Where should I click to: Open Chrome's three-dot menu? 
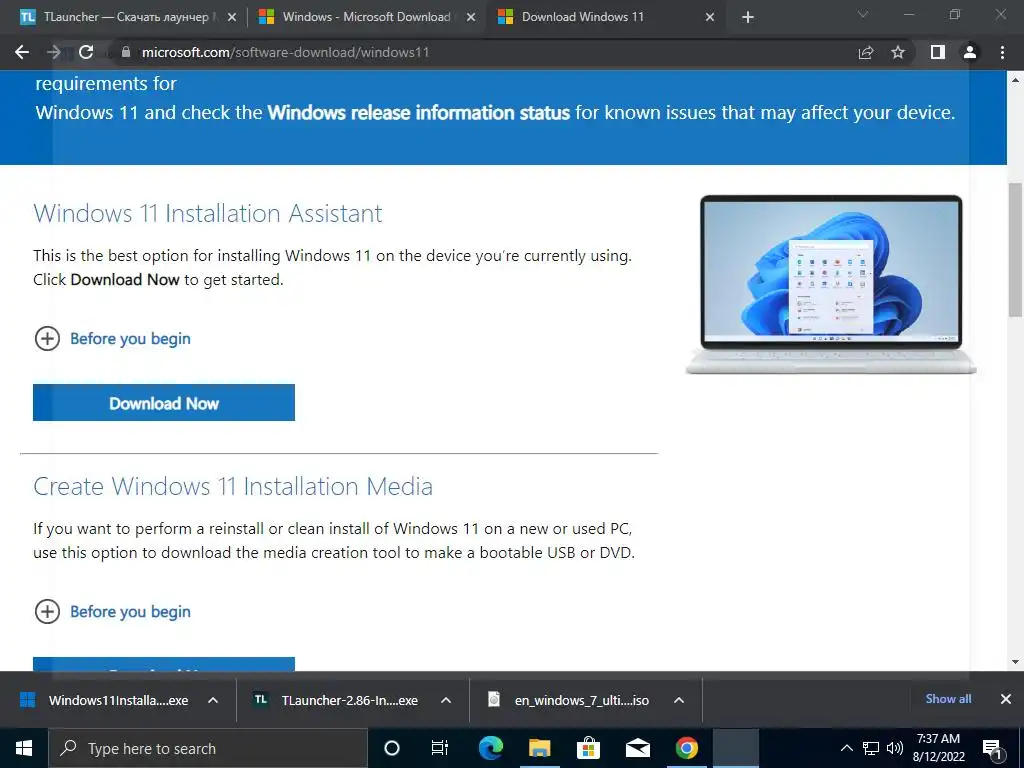click(1002, 52)
